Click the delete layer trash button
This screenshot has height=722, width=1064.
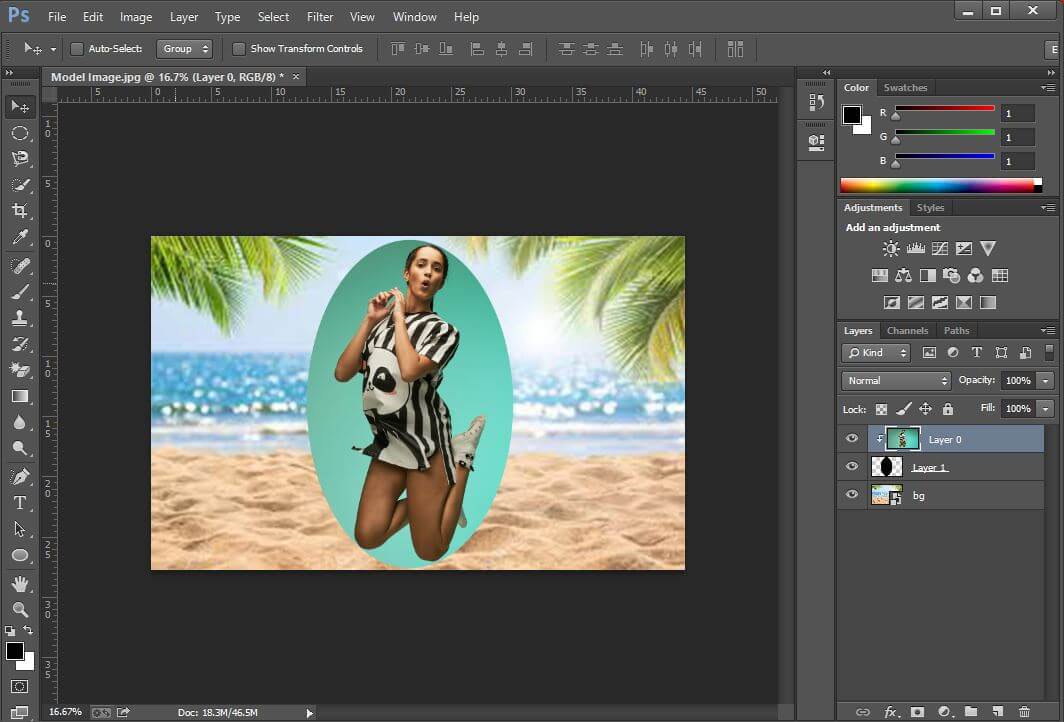coord(1023,711)
